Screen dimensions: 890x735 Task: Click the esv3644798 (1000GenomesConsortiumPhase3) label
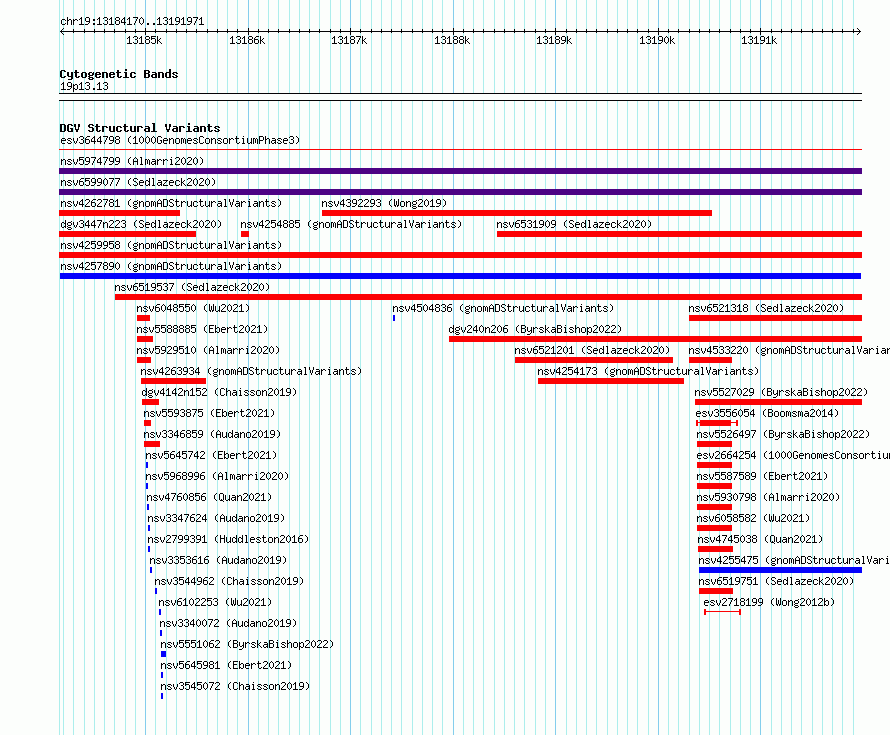[180, 140]
